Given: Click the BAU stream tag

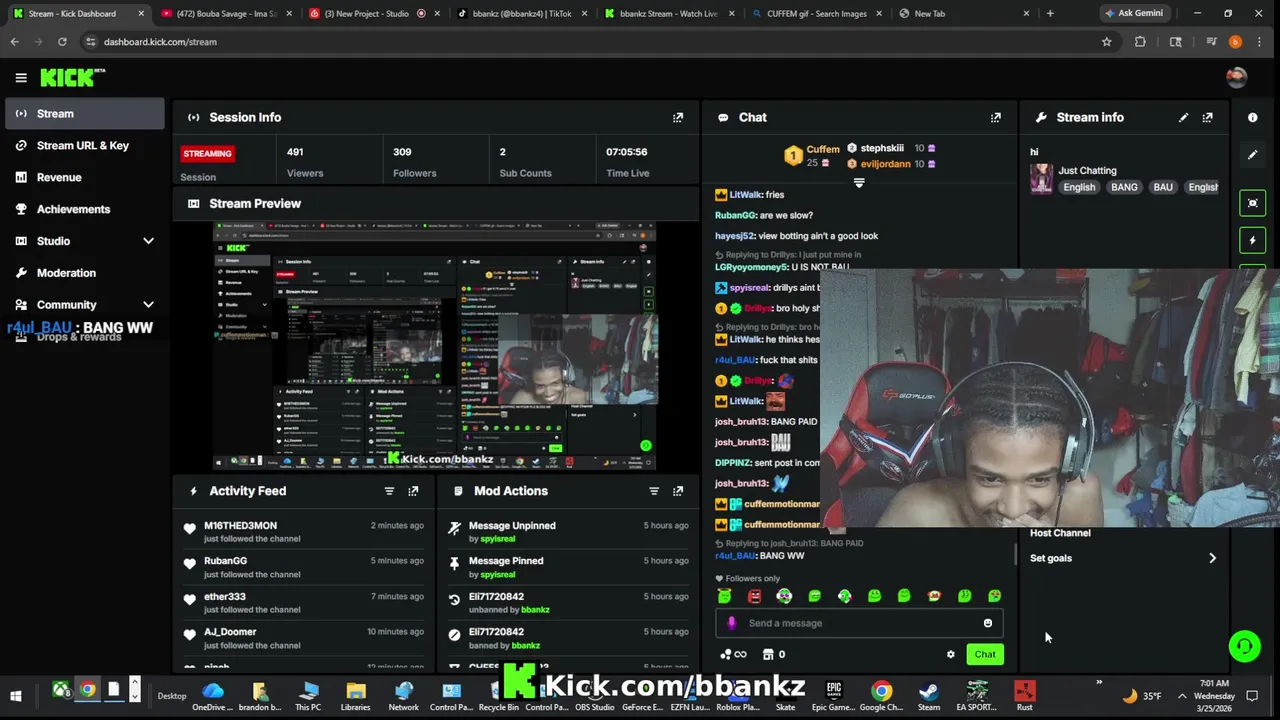Looking at the screenshot, I should click(1162, 187).
